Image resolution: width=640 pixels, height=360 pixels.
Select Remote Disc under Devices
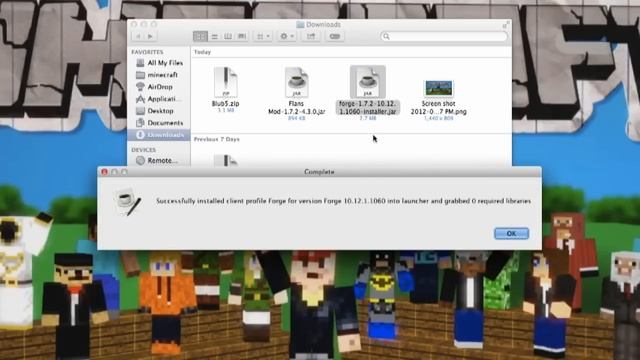pyautogui.click(x=159, y=160)
